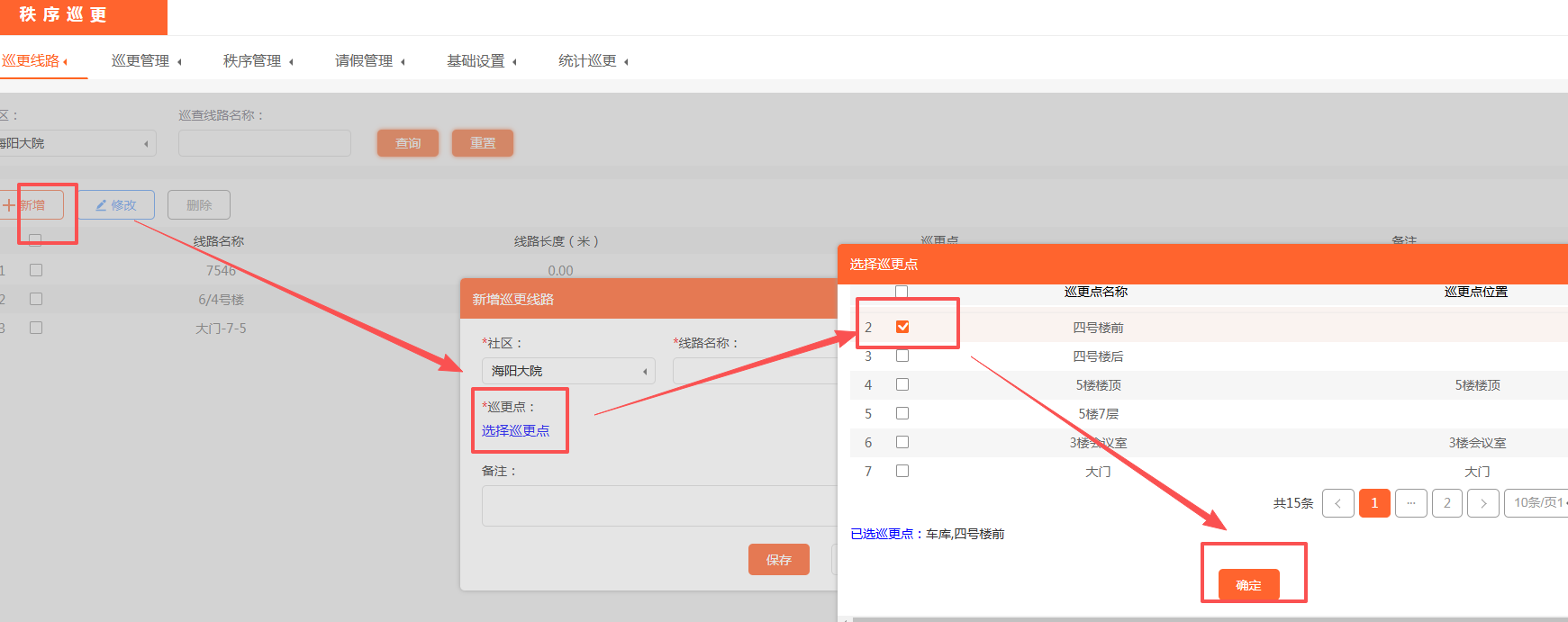Screen dimensions: 1568x622
Task: Click the 修改 edit pencil button
Action: pos(116,205)
